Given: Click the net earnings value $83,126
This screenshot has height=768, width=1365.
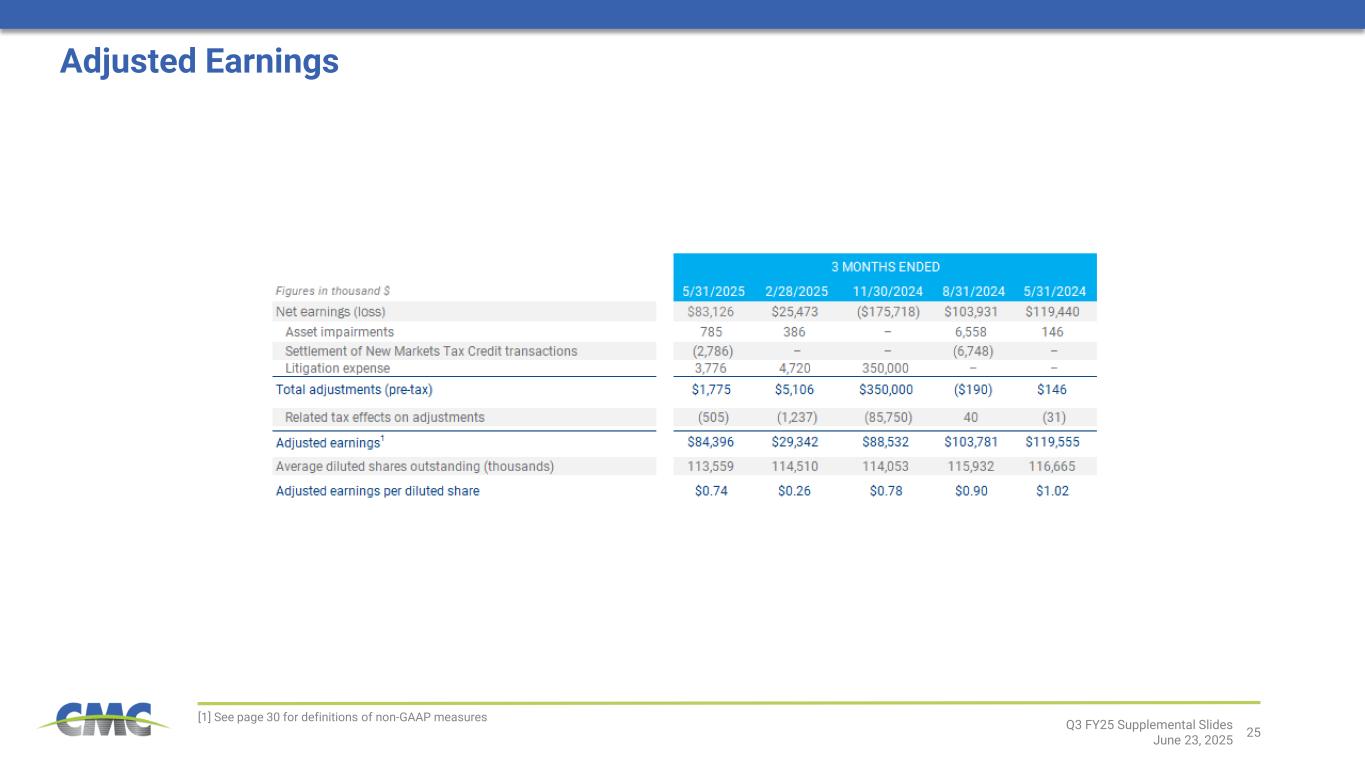Looking at the screenshot, I should (711, 311).
